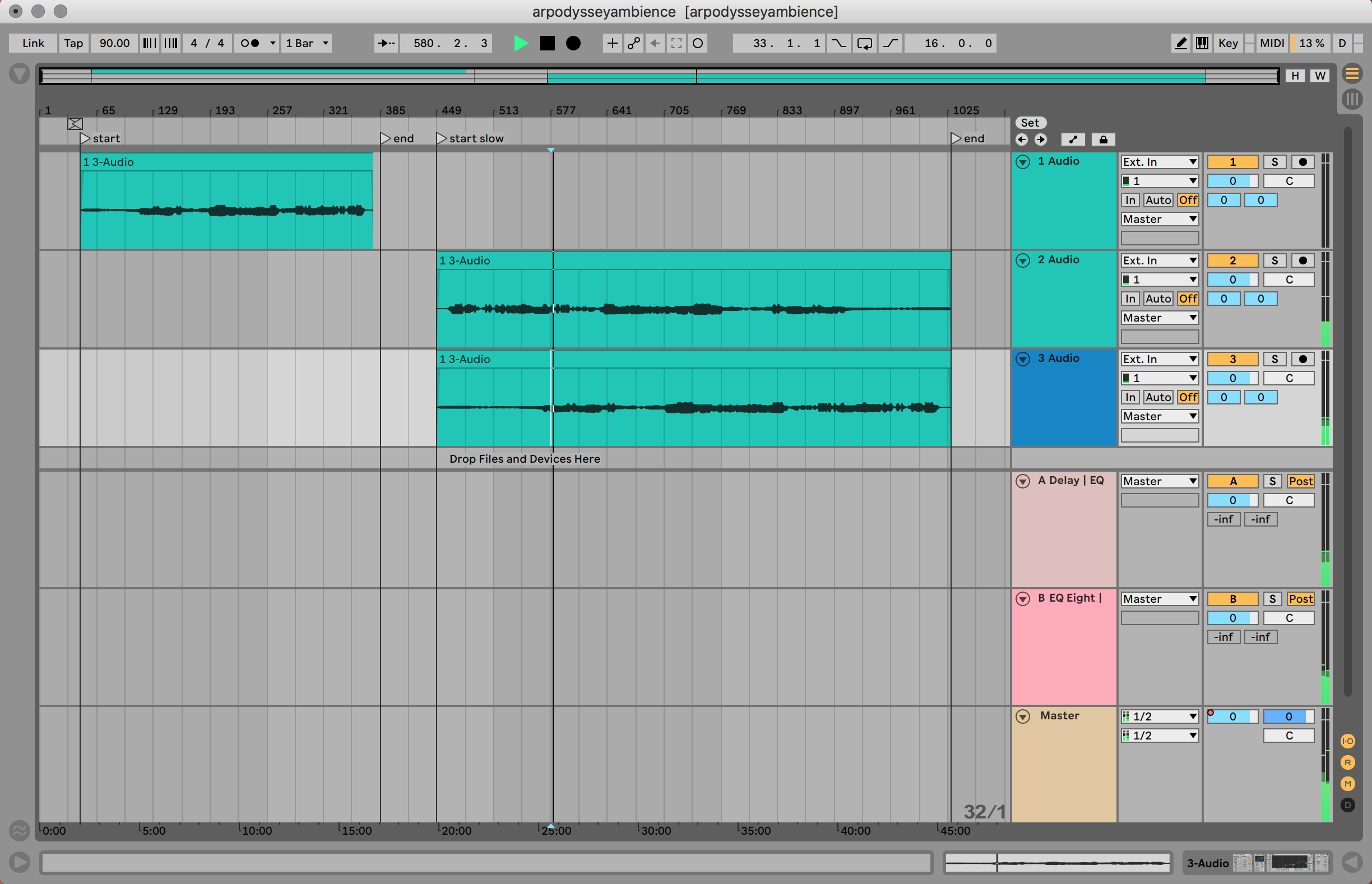
Task: Solo the 2 Audio track
Action: tap(1274, 260)
